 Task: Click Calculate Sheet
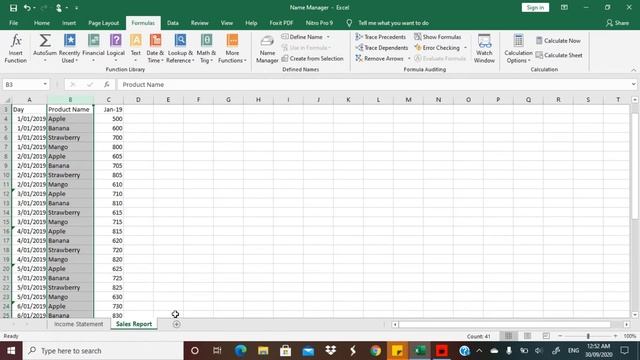tap(559, 55)
